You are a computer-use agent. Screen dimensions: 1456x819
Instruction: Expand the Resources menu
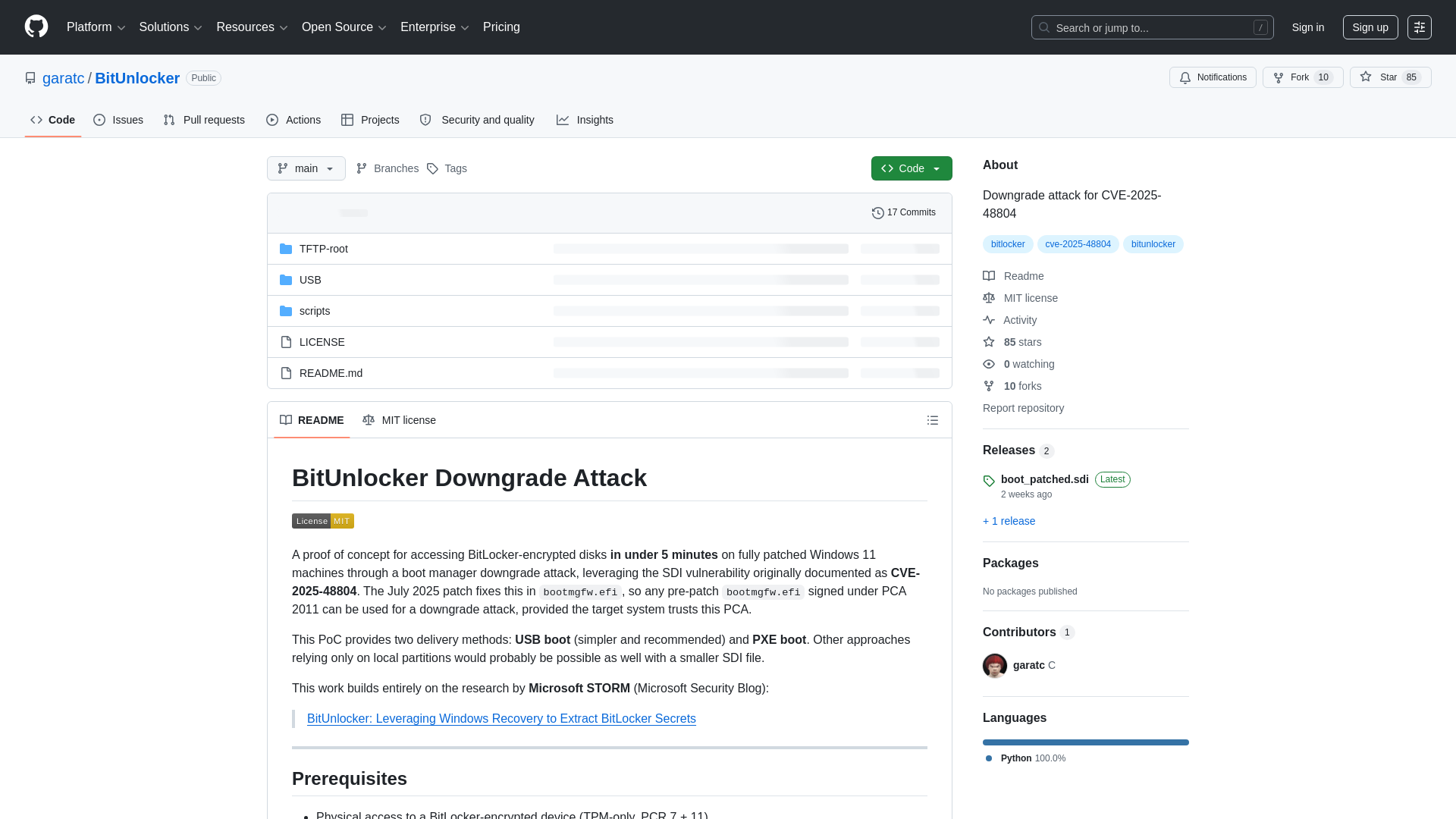click(x=252, y=27)
